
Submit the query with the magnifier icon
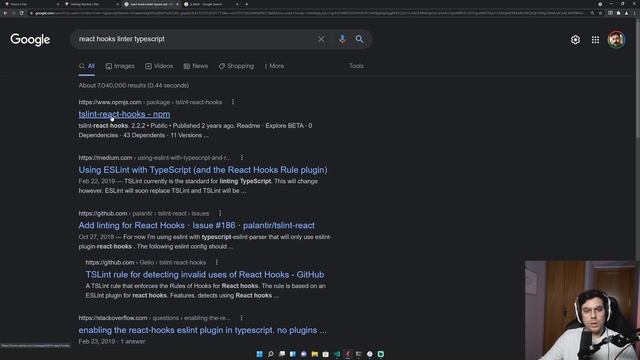[359, 39]
